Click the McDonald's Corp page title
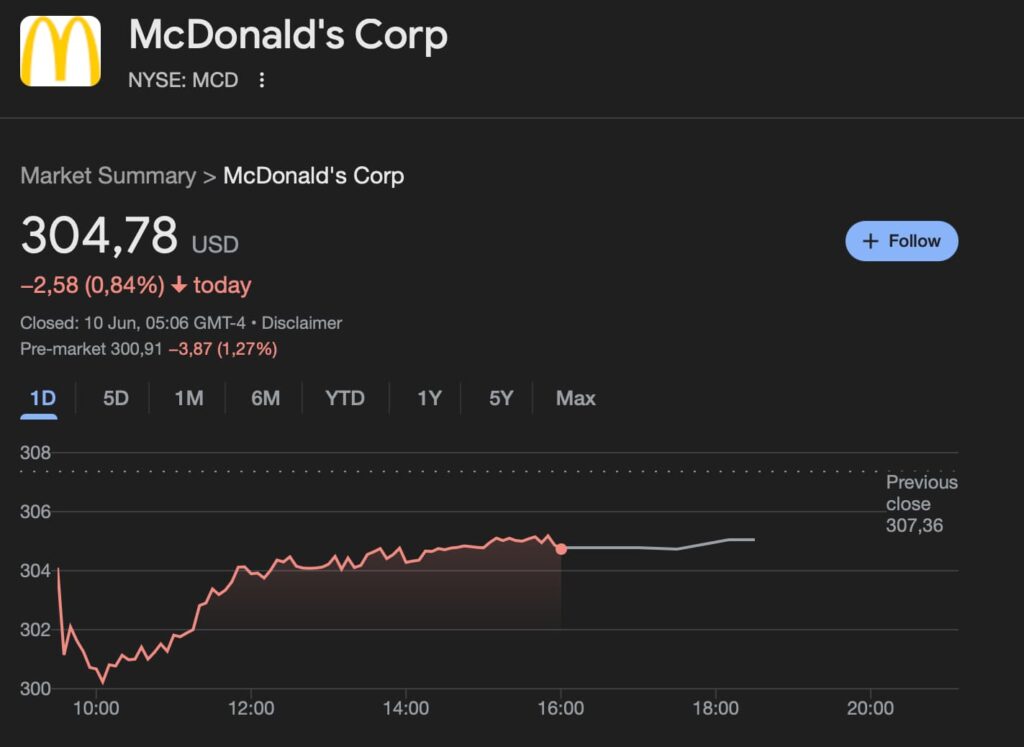 click(x=288, y=34)
